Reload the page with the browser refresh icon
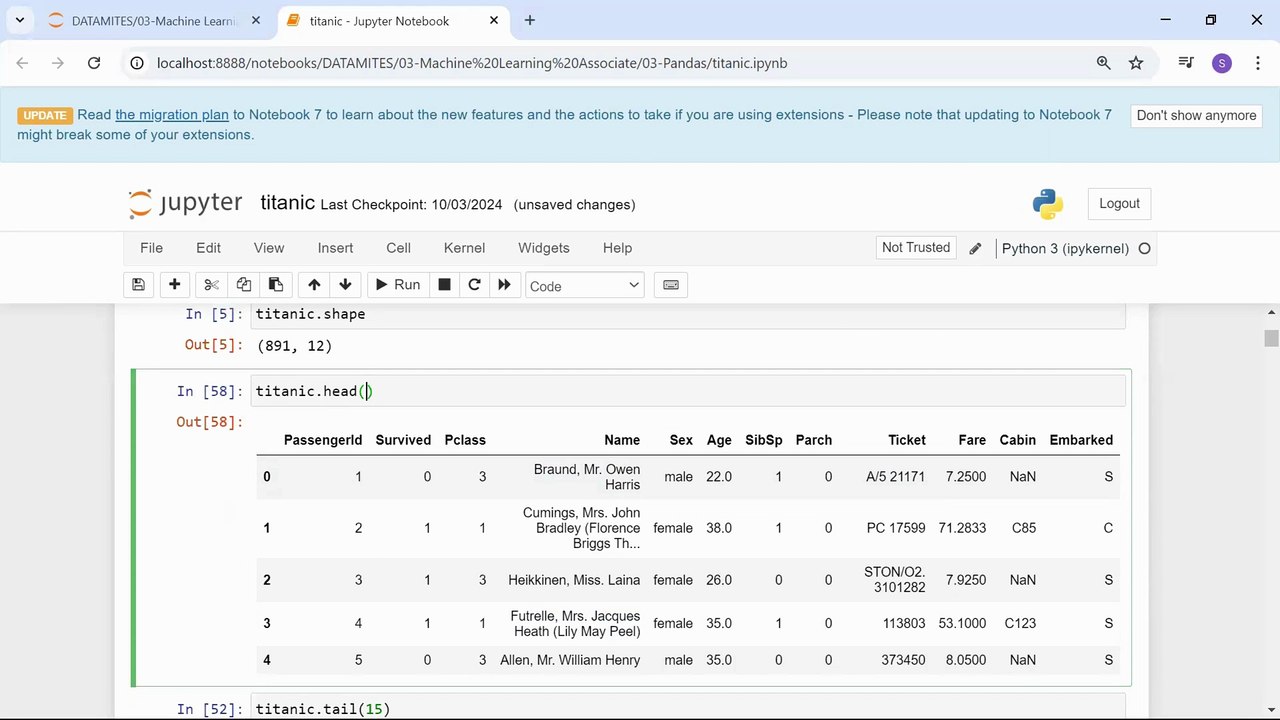Image resolution: width=1280 pixels, height=720 pixels. (94, 63)
